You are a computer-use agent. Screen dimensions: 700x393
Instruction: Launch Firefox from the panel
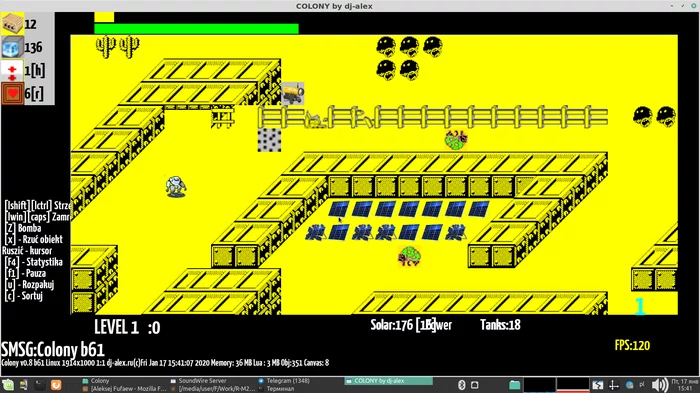tap(56, 385)
